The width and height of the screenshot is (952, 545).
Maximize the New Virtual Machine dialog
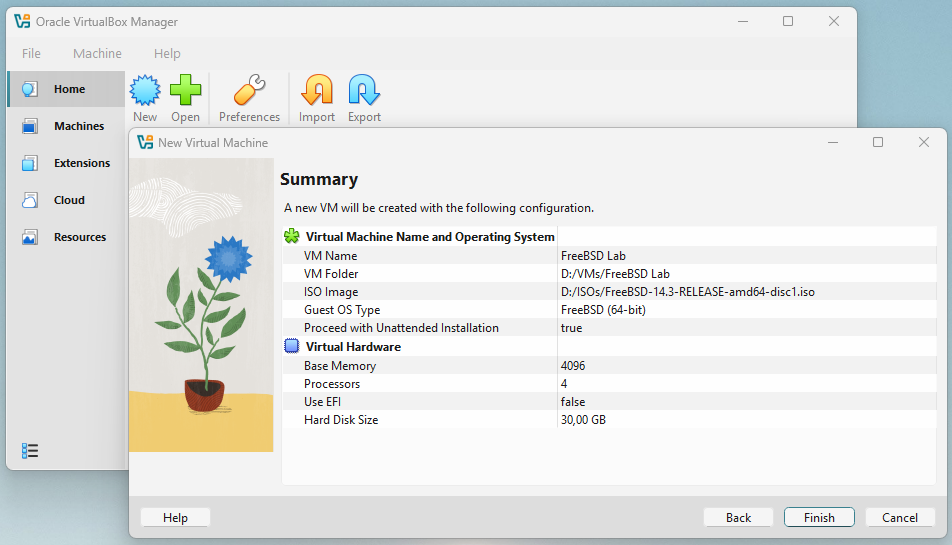878,142
